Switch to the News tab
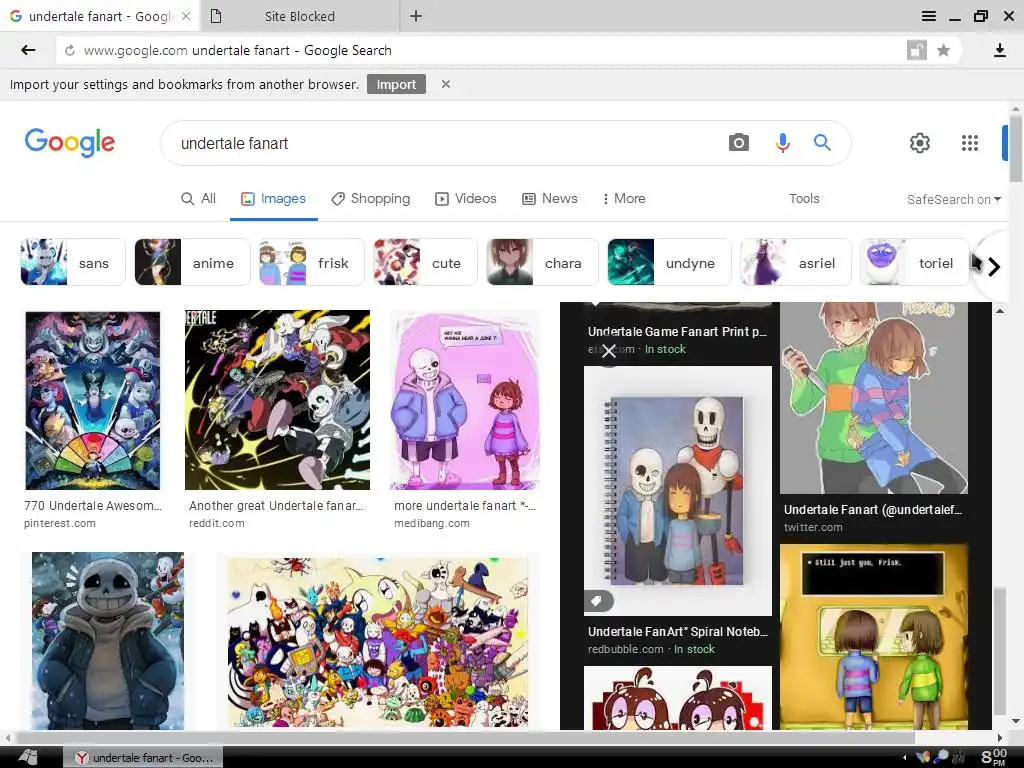 coord(550,199)
